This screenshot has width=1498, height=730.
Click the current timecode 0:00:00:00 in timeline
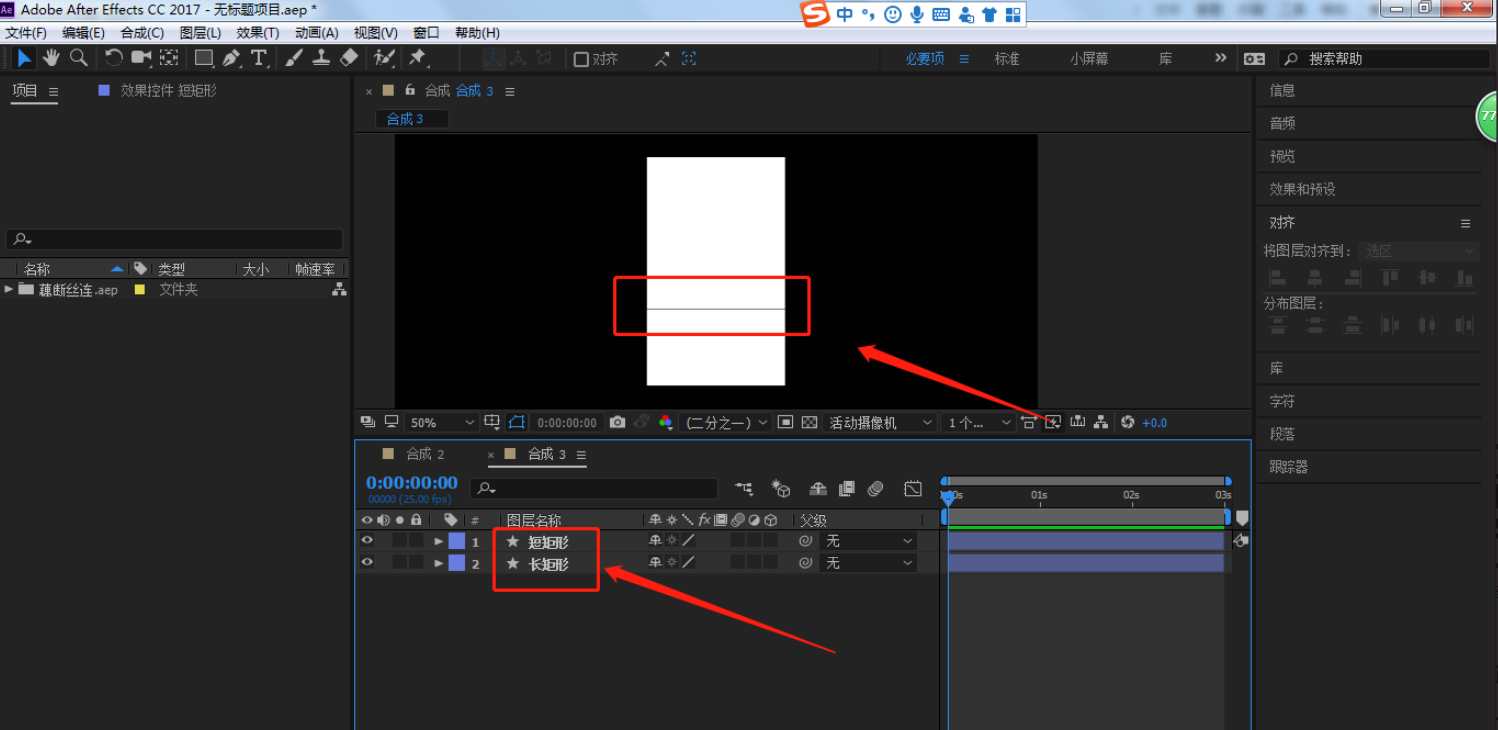pos(412,483)
